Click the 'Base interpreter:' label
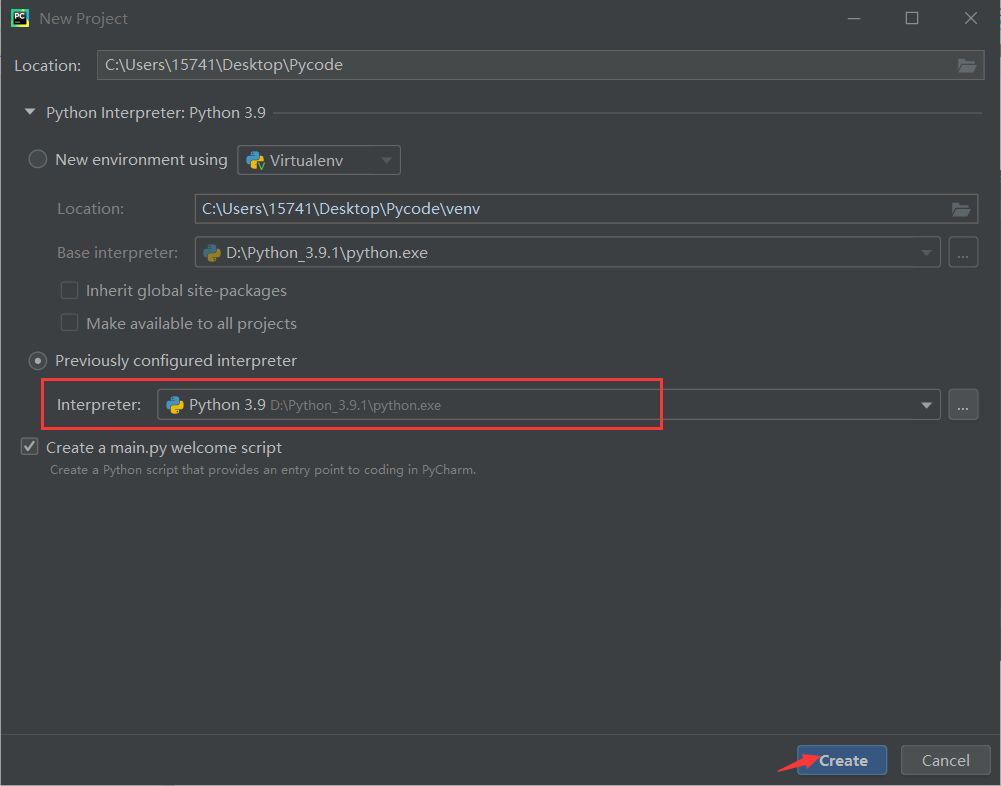Image resolution: width=1001 pixels, height=786 pixels. coord(117,253)
